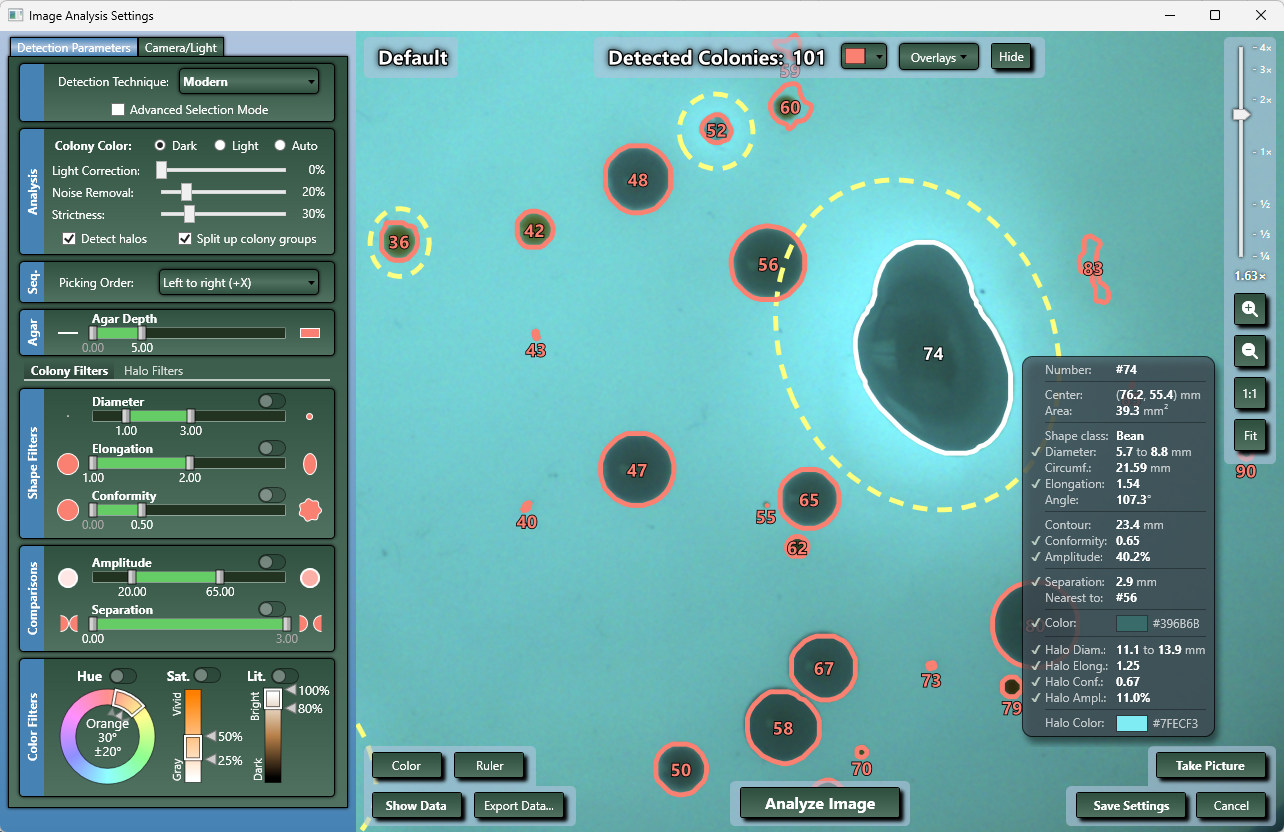The image size is (1284, 832).
Task: Click the zoom out magnifier icon
Action: tap(1249, 351)
